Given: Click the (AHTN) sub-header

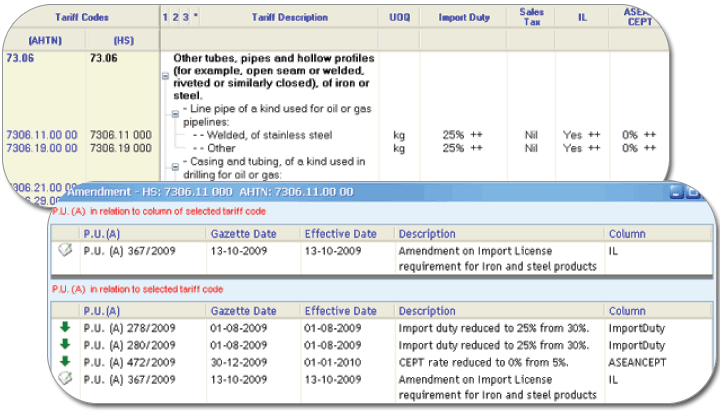Looking at the screenshot, I should pyautogui.click(x=45, y=41).
